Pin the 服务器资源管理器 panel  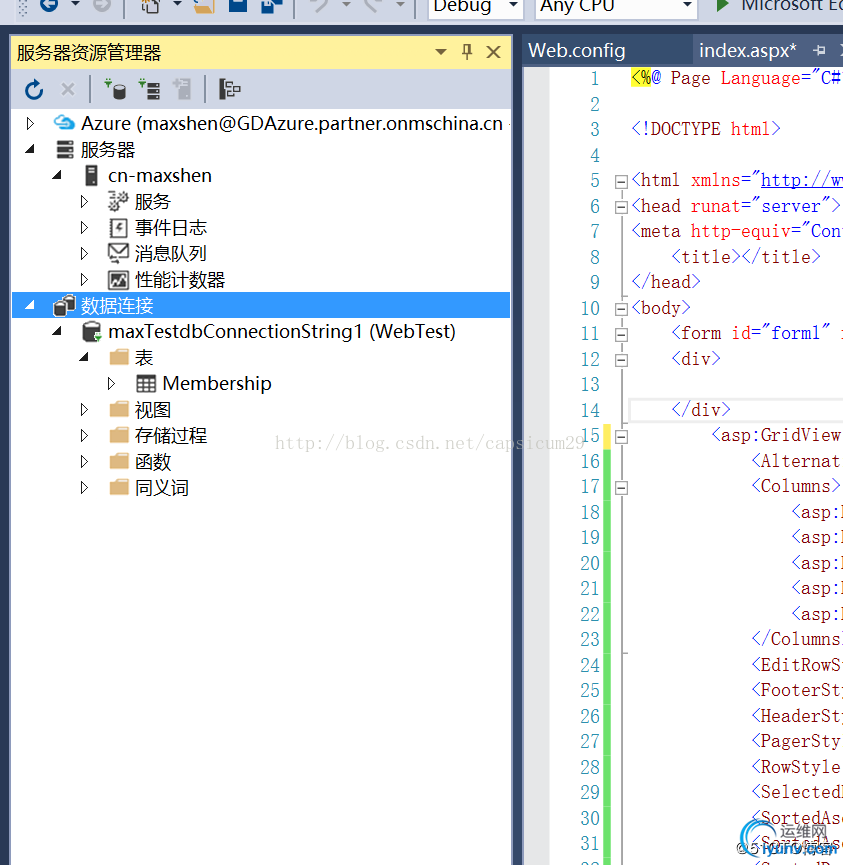(x=467, y=52)
